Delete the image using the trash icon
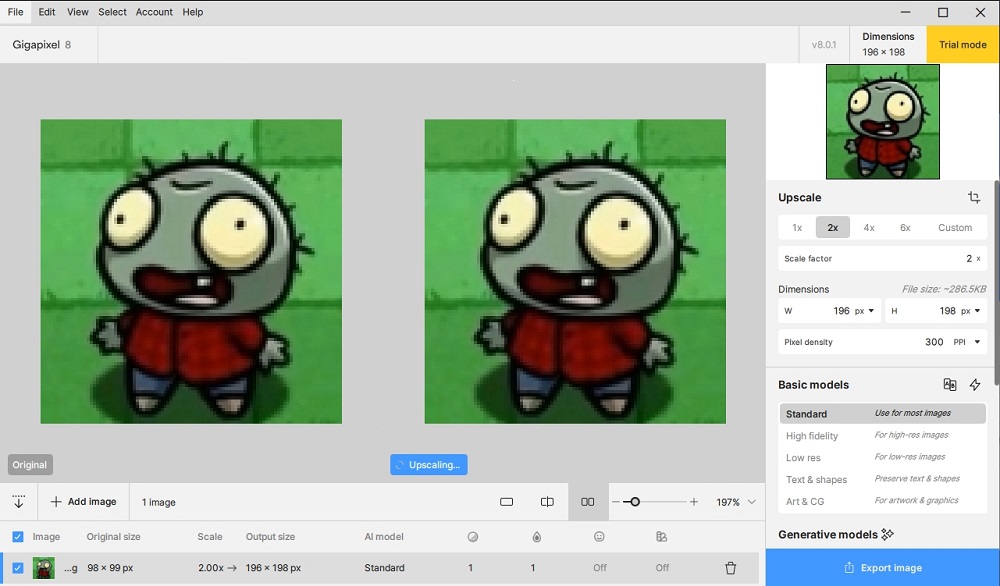This screenshot has height=586, width=1000. click(x=730, y=568)
